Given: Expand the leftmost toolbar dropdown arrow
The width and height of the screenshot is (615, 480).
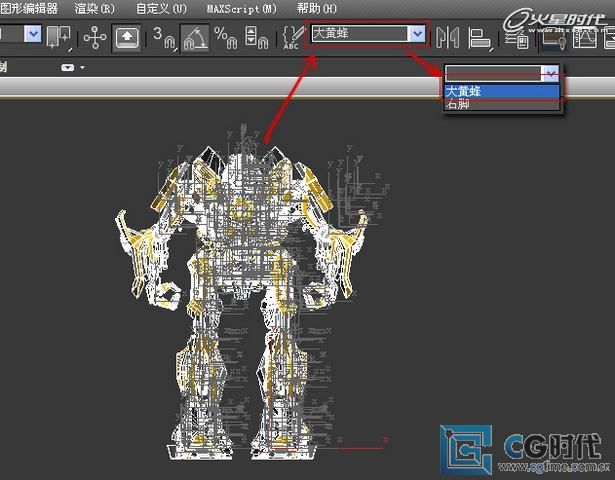Looking at the screenshot, I should (33, 34).
